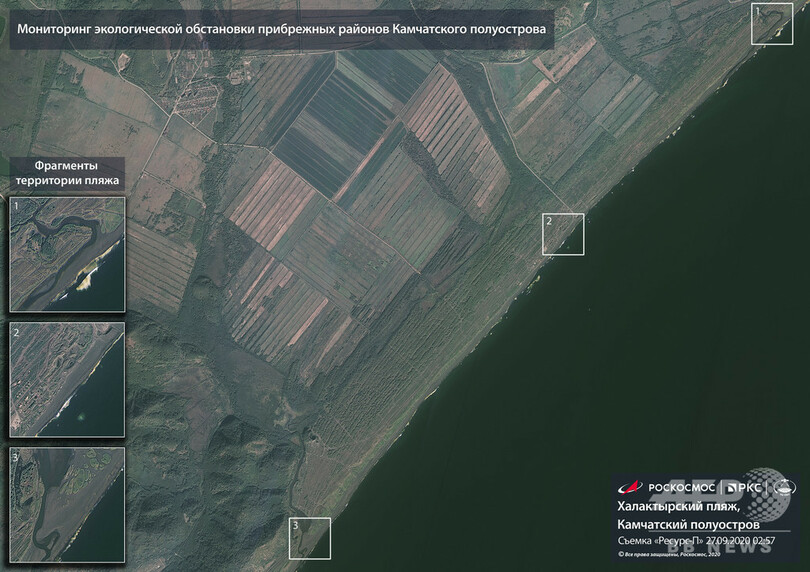Click the 'Фрагменты территории пляжа' heading
The height and width of the screenshot is (572, 810).
(x=68, y=172)
